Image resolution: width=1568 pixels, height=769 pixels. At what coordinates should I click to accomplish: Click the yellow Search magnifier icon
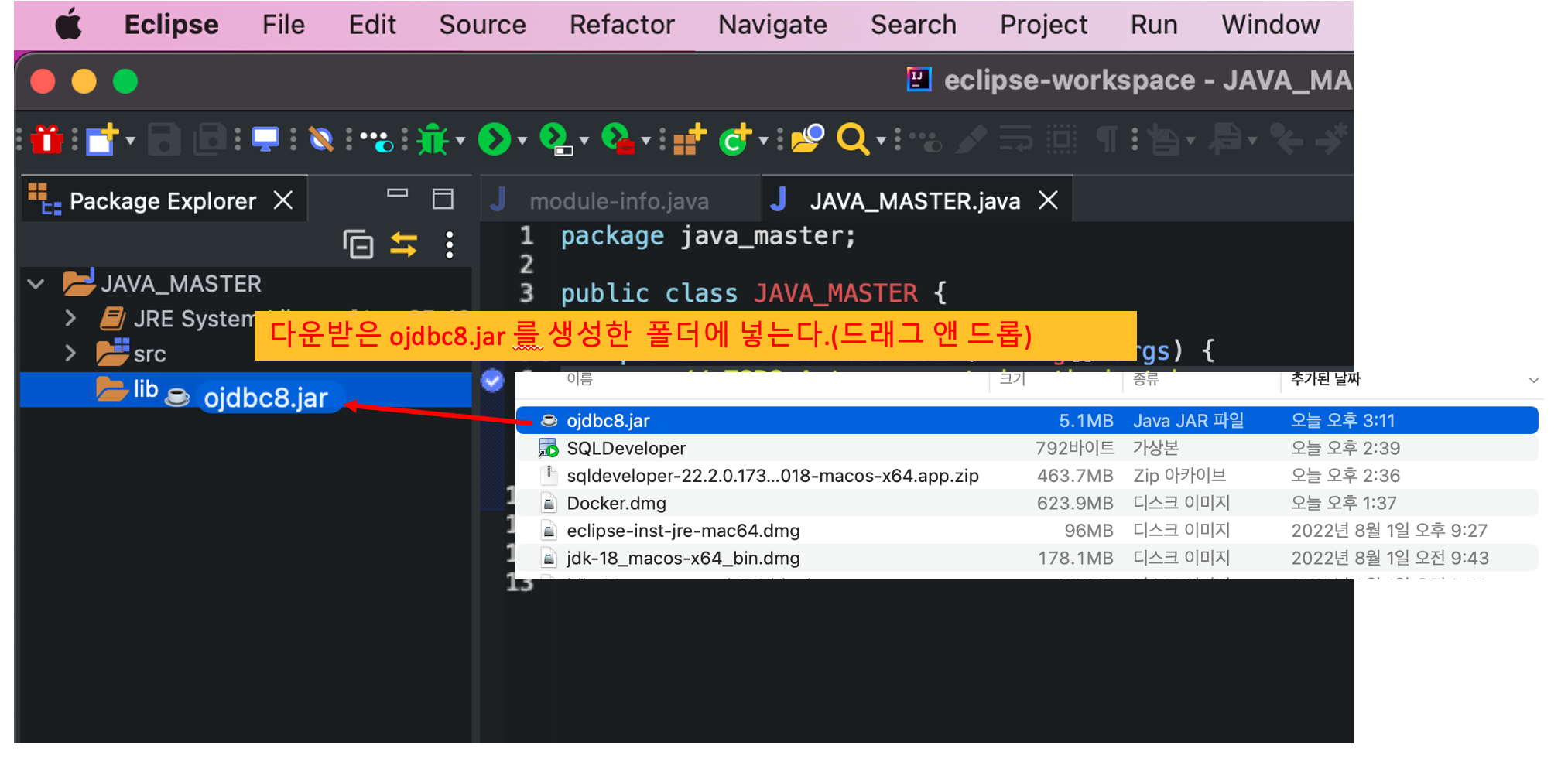pyautogui.click(x=853, y=140)
